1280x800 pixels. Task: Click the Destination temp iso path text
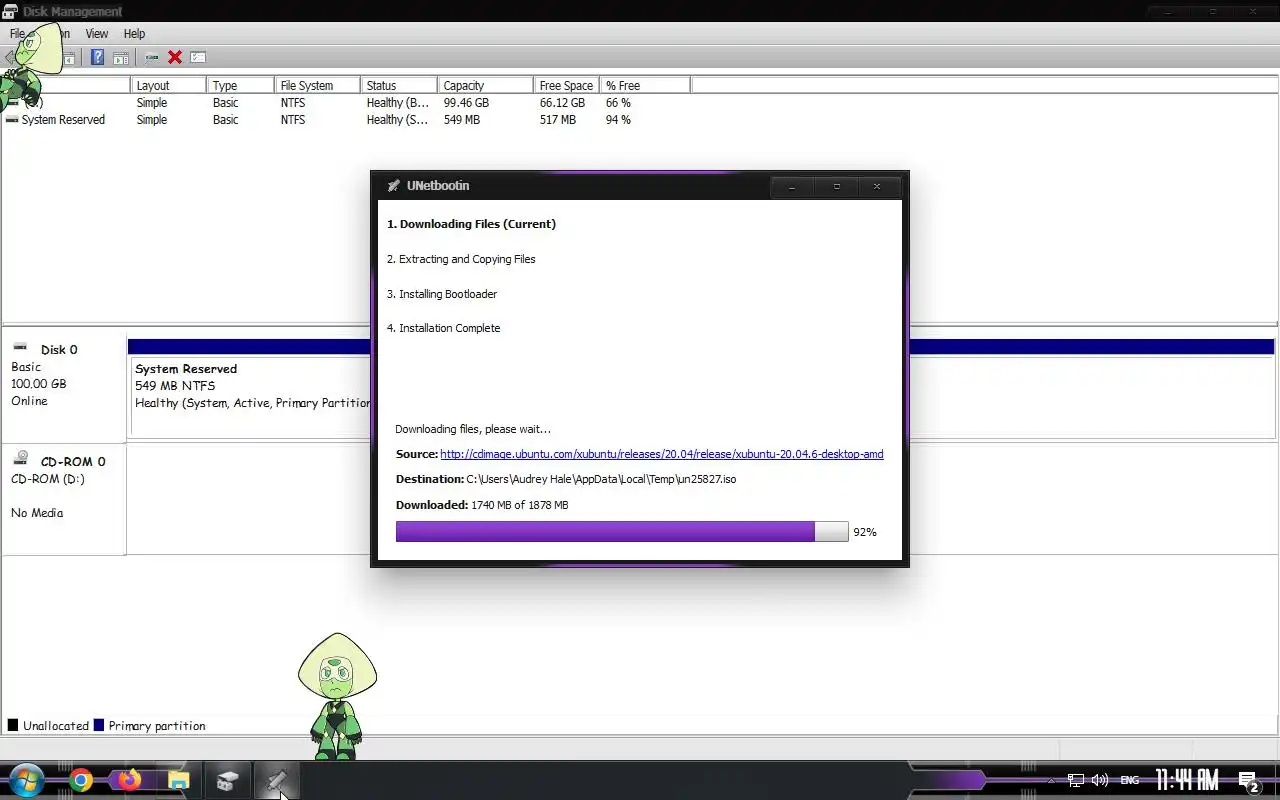pyautogui.click(x=601, y=479)
